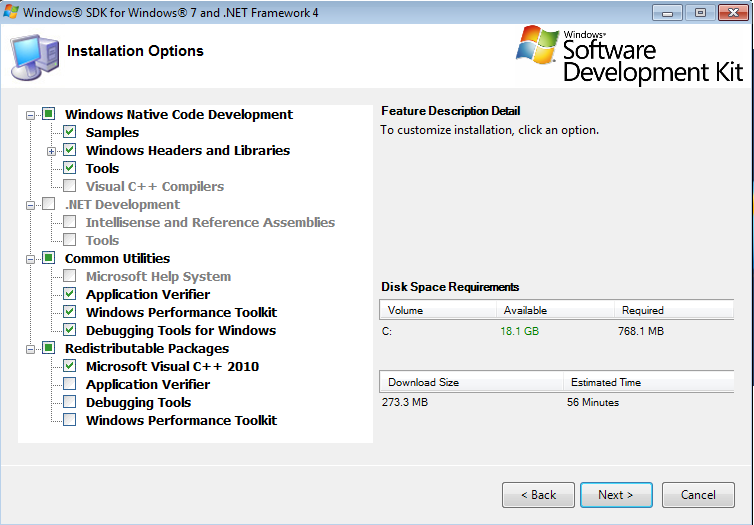The height and width of the screenshot is (525, 754).
Task: Collapse the .NET Development node
Action: pos(30,205)
